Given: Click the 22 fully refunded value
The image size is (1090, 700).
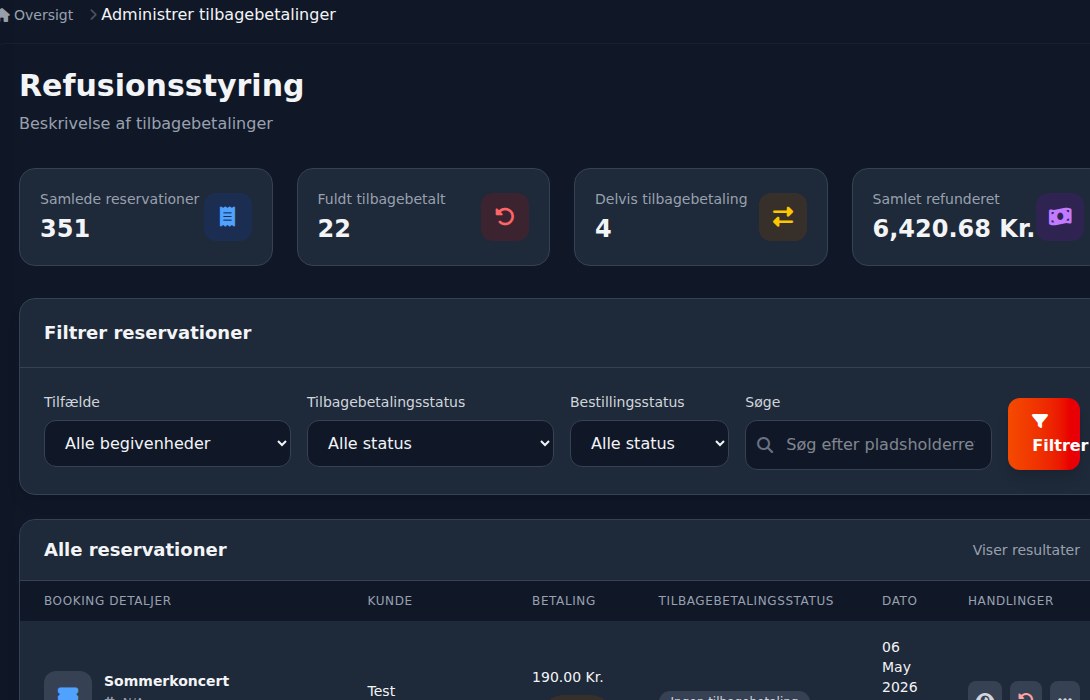Looking at the screenshot, I should pos(334,228).
